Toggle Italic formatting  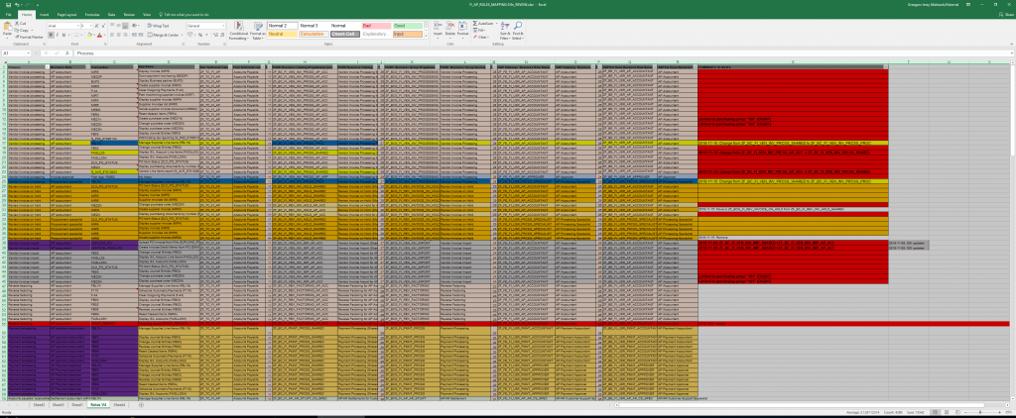(57, 35)
